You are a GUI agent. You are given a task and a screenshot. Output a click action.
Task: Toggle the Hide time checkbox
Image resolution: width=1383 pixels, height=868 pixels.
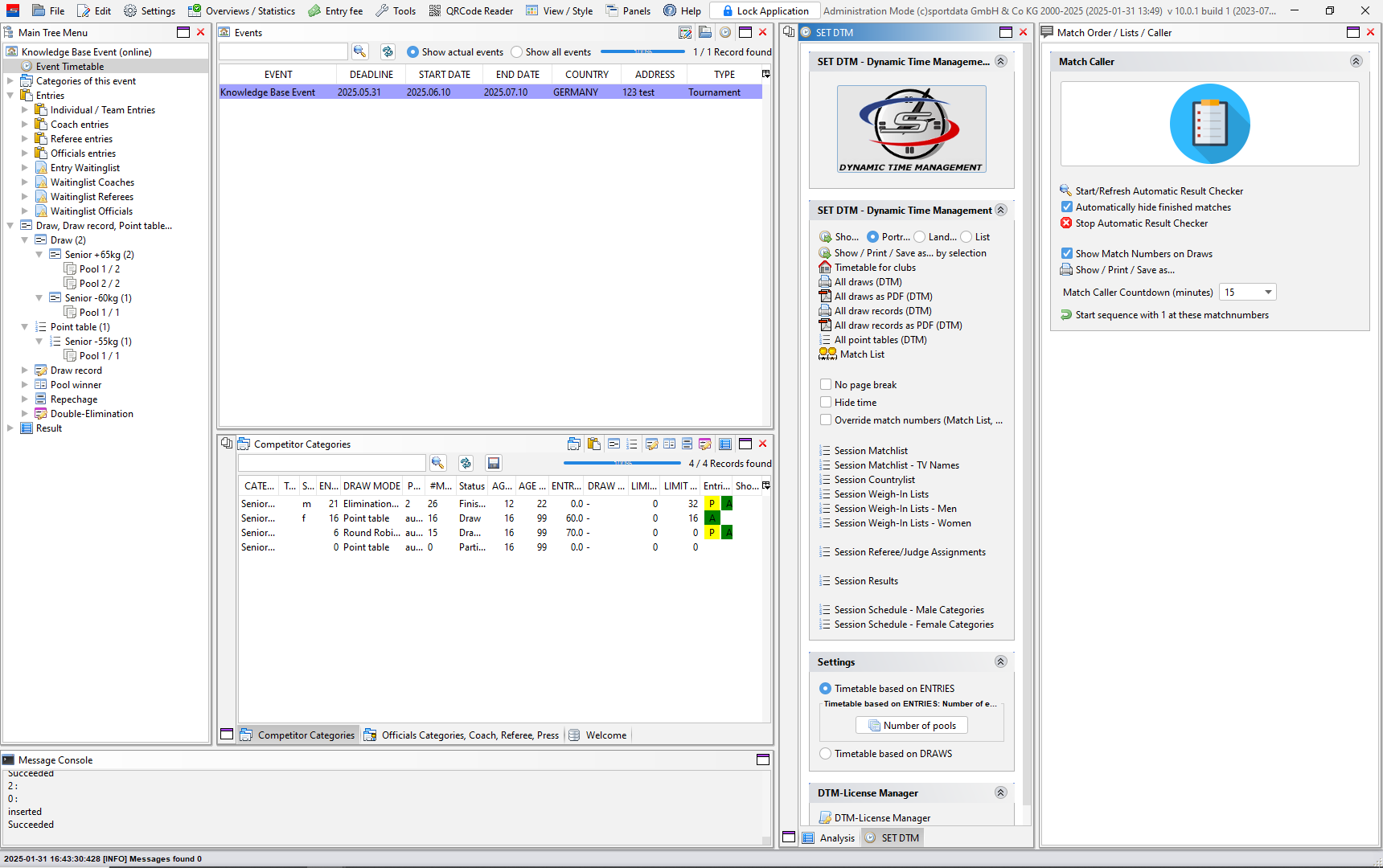pyautogui.click(x=825, y=402)
